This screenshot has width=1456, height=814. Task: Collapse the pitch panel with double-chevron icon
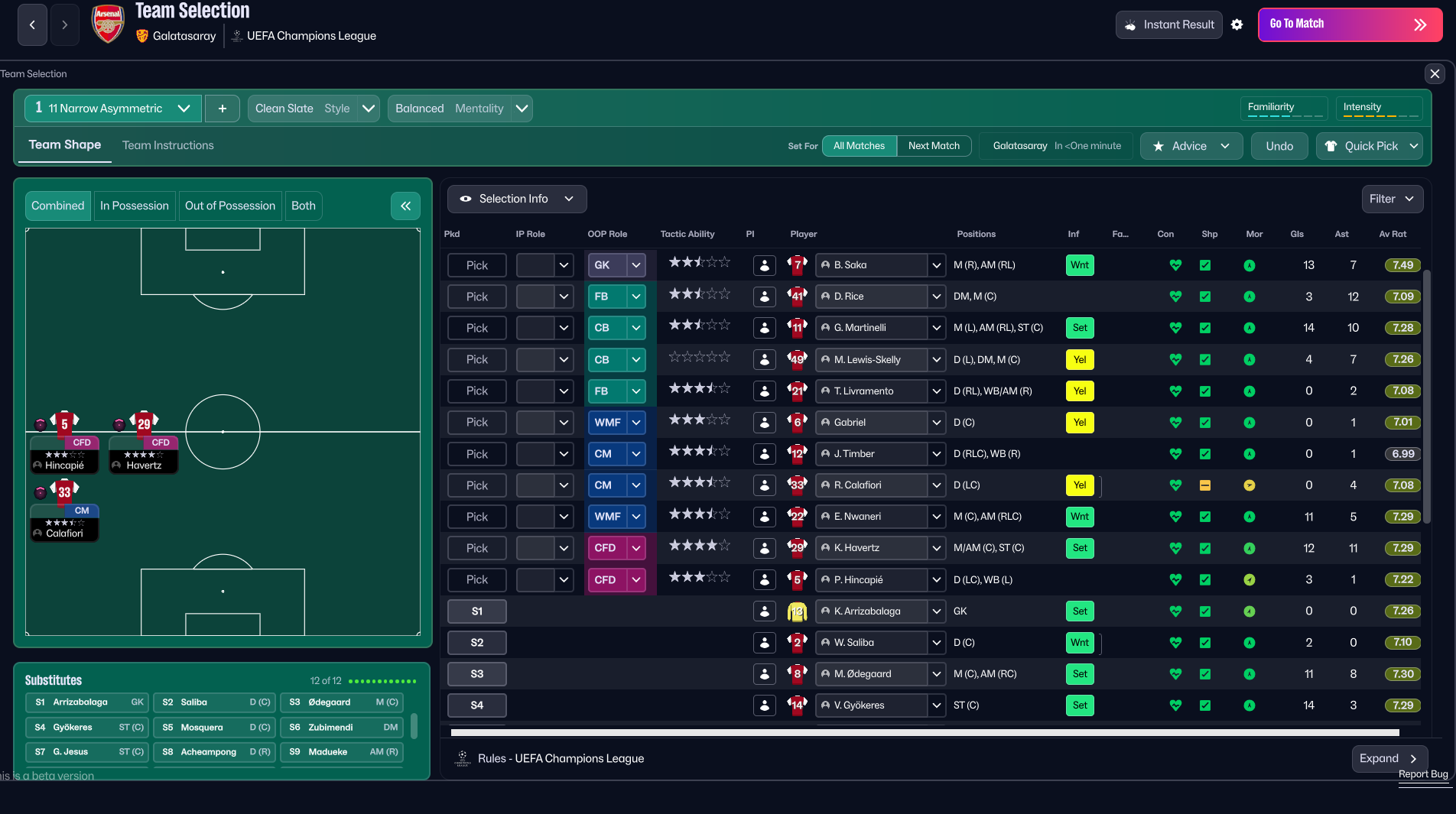coord(405,206)
